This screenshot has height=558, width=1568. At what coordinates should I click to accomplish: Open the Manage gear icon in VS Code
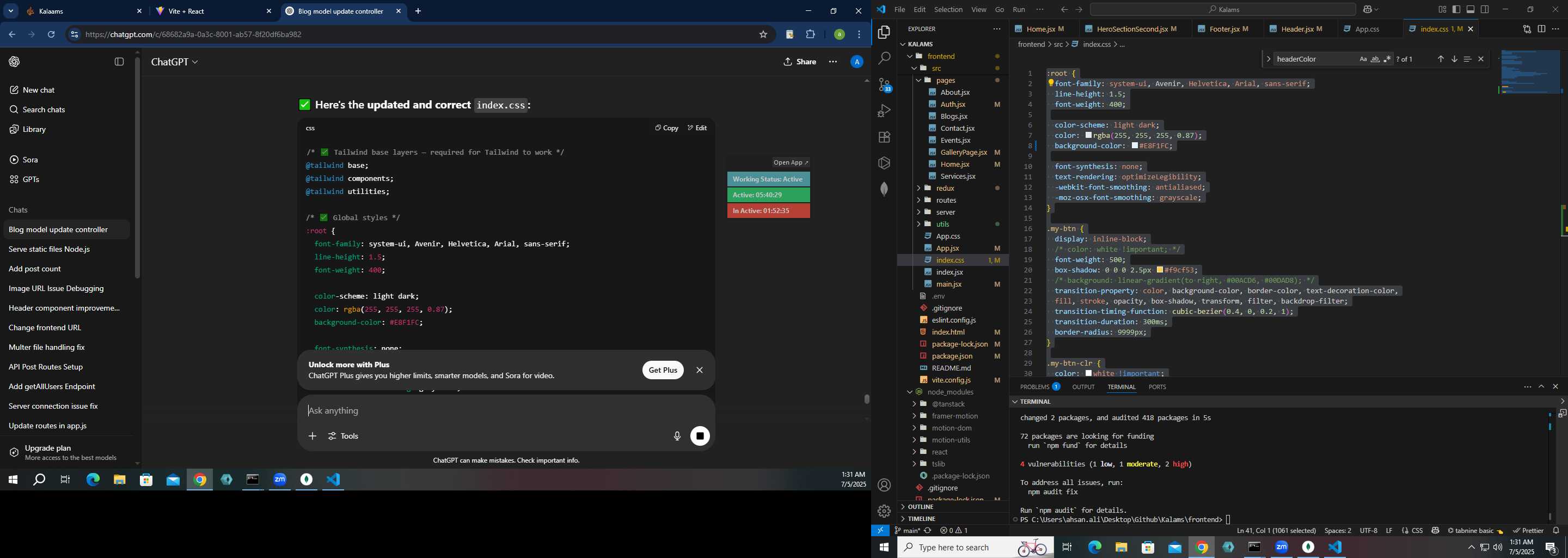[x=884, y=511]
